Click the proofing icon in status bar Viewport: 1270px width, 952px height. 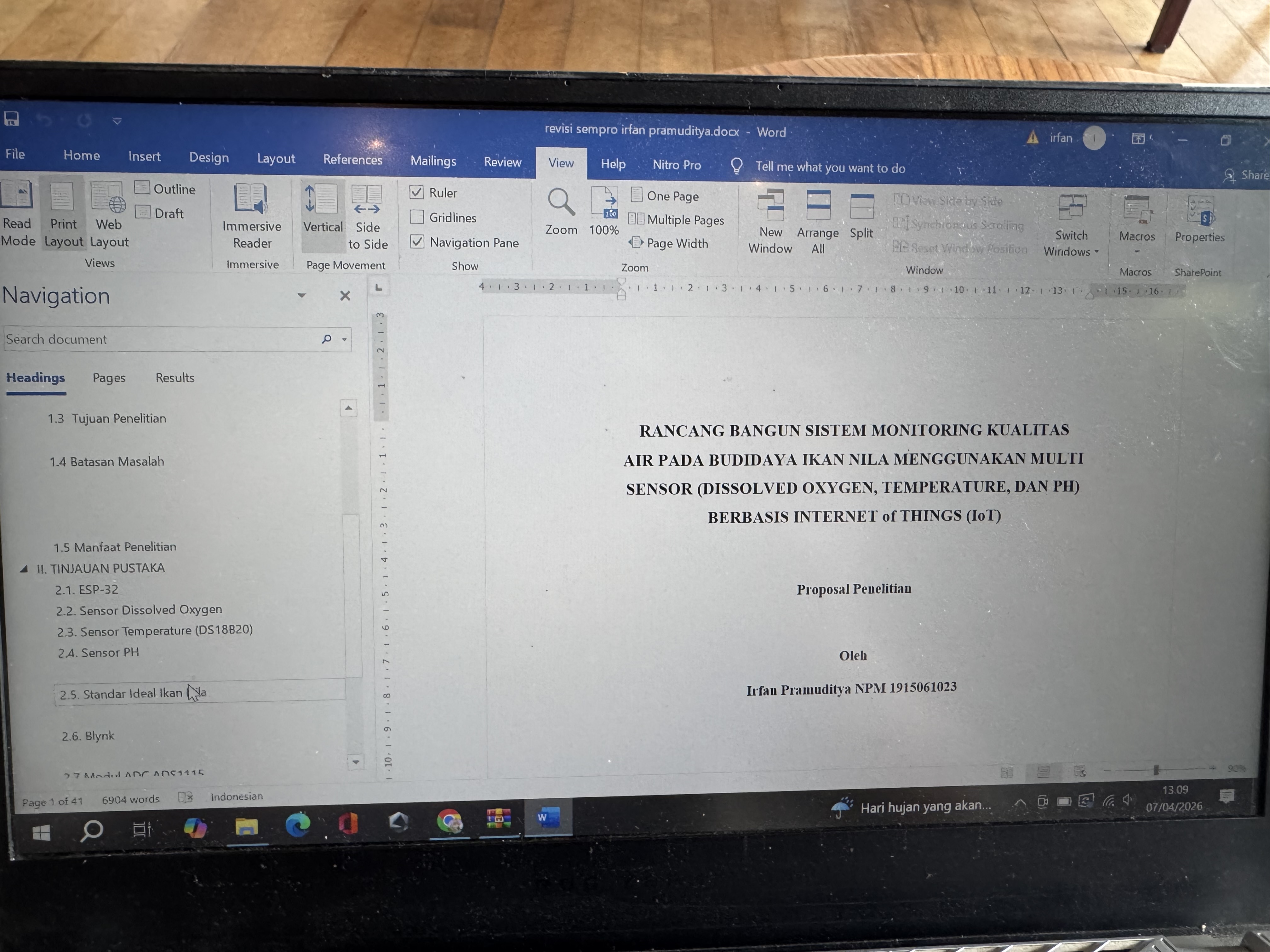tap(186, 797)
